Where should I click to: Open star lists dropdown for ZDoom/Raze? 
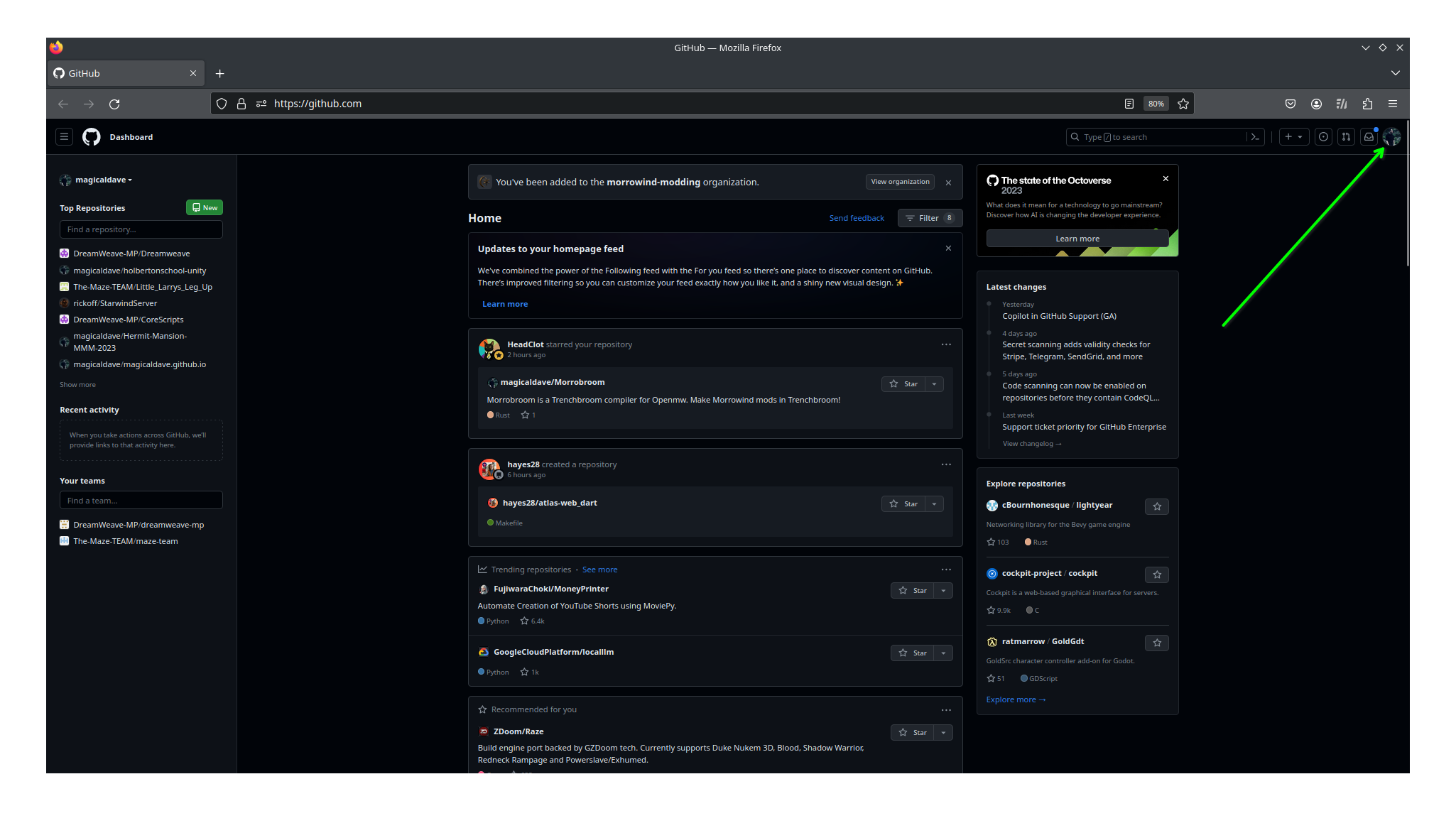944,733
